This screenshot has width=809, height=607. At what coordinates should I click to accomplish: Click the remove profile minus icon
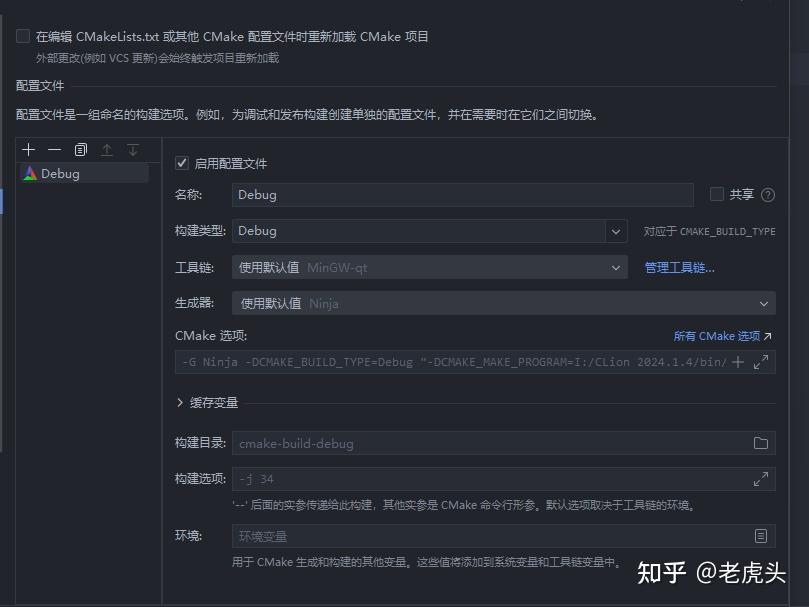pyautogui.click(x=55, y=148)
